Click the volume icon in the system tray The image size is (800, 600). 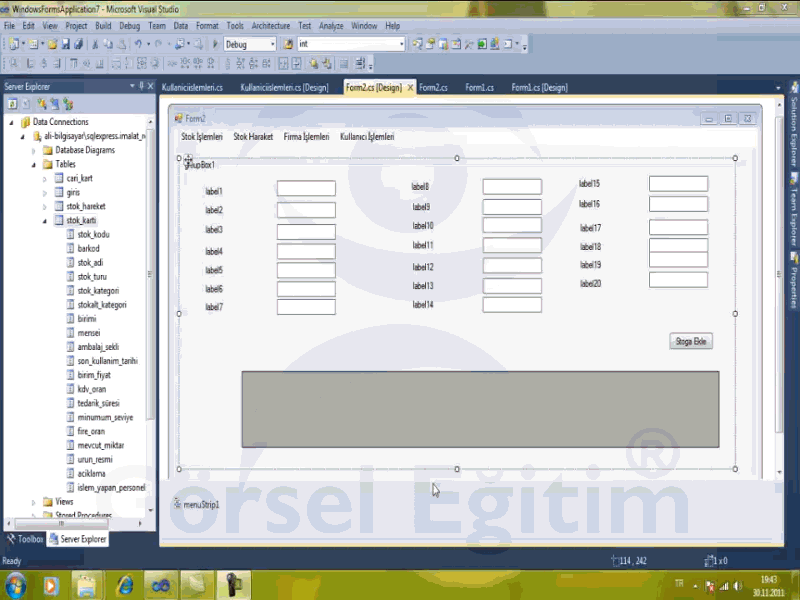tap(738, 586)
